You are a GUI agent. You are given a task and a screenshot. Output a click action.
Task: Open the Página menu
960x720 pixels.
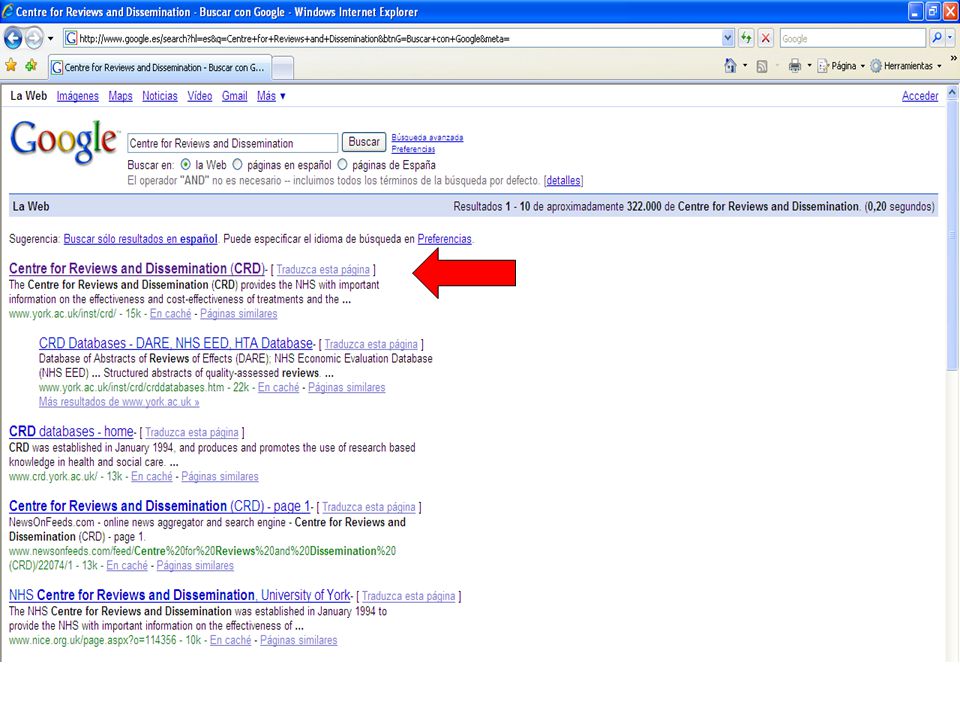841,66
